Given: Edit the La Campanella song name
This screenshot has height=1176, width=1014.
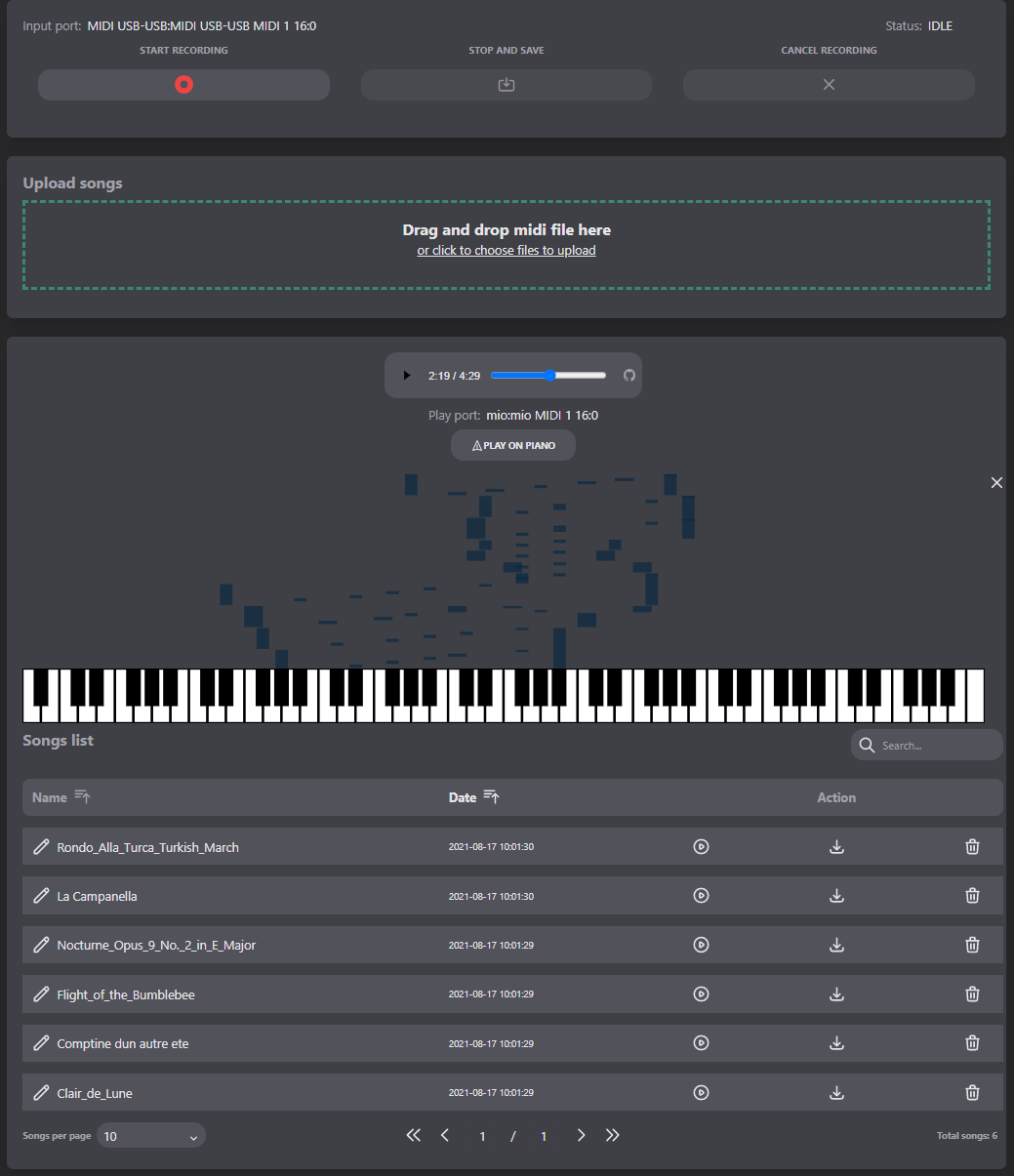Looking at the screenshot, I should coord(41,896).
